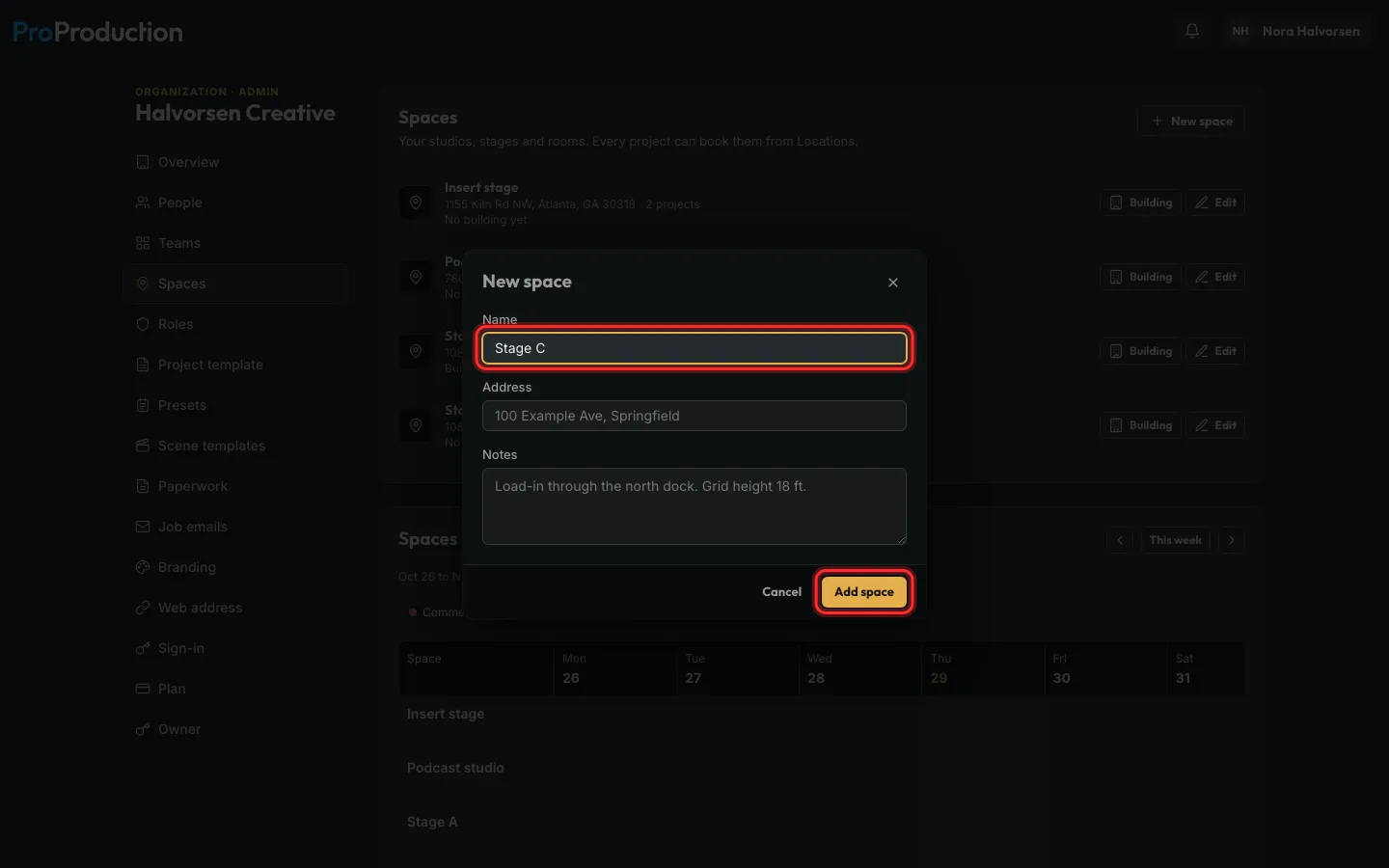
Task: Open Teams in the sidebar
Action: click(235, 243)
